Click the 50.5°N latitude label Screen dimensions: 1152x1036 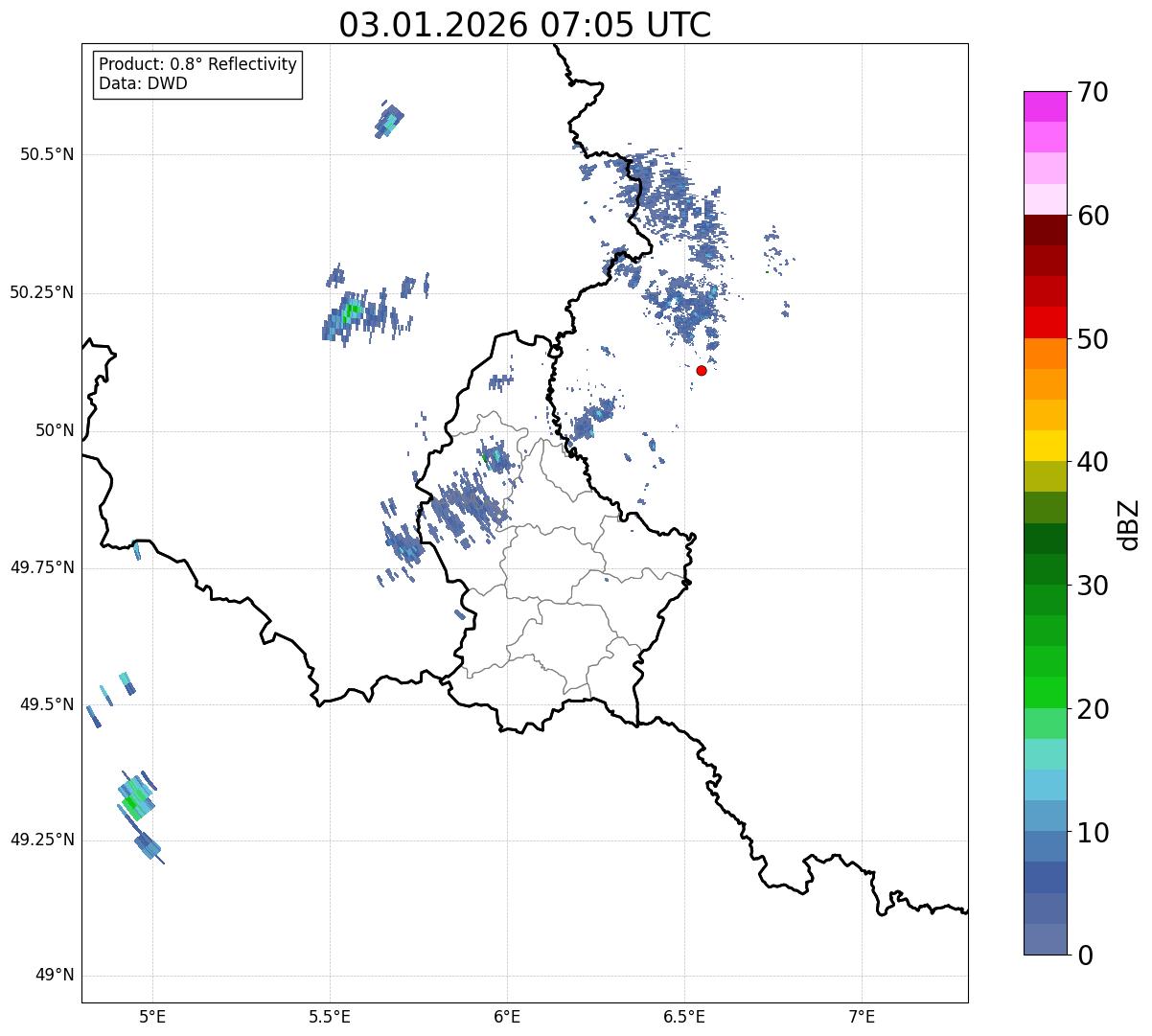click(x=47, y=154)
